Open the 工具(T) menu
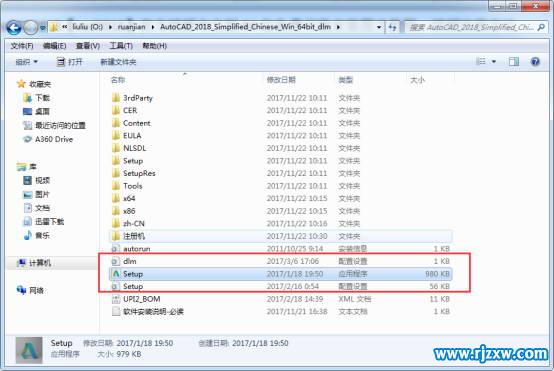This screenshot has height=371, width=554. (121, 46)
